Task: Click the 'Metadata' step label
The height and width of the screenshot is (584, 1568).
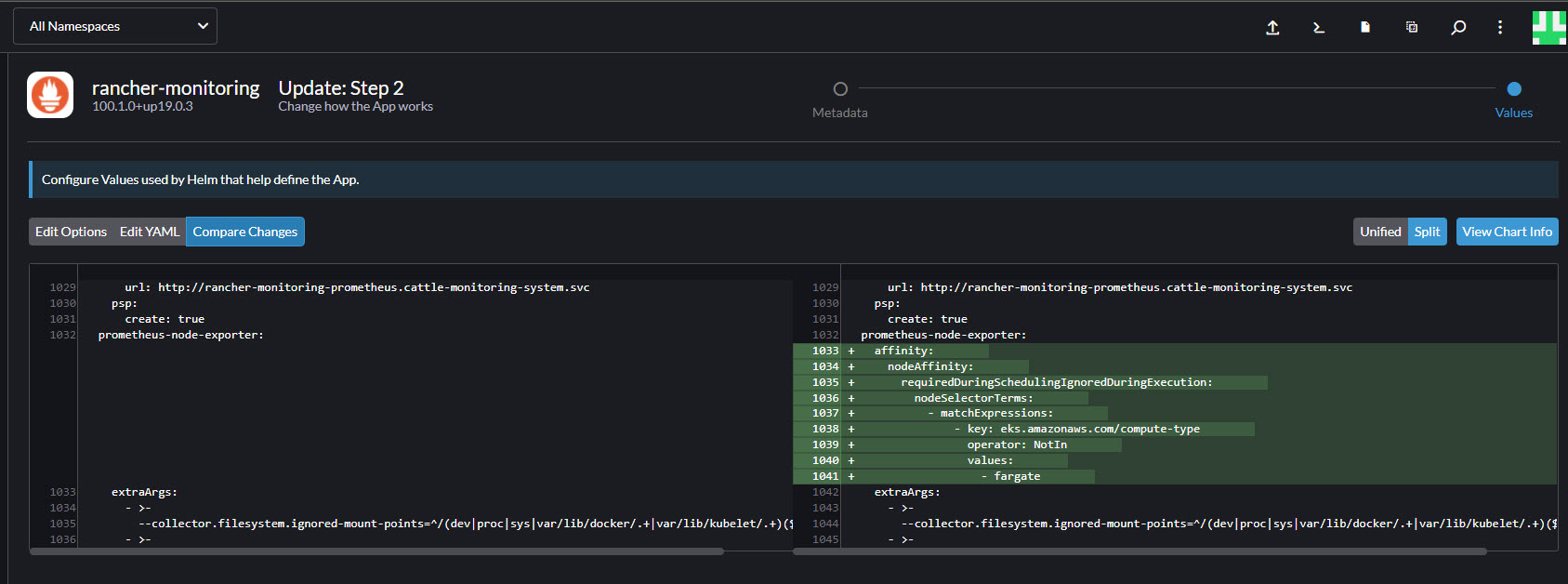Action: click(840, 113)
